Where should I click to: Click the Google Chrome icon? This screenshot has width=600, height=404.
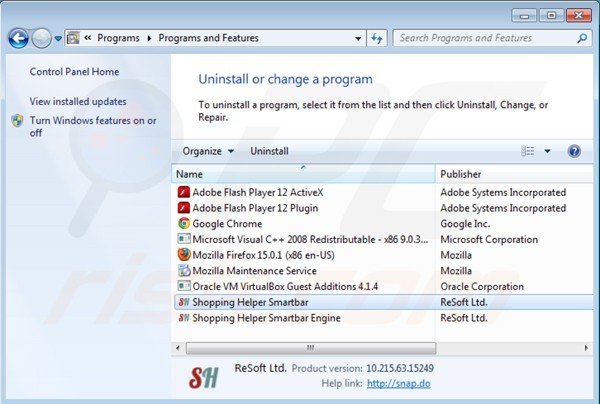point(184,223)
